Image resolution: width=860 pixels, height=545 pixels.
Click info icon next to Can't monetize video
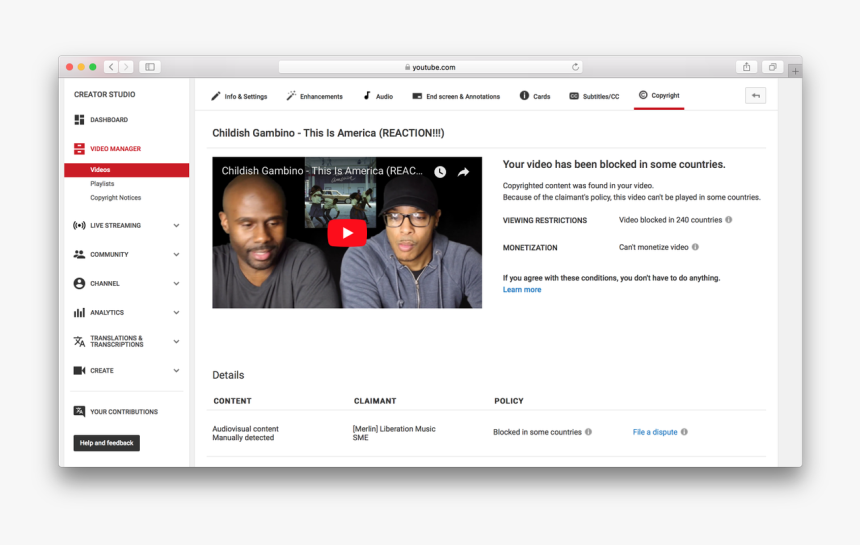(x=695, y=247)
